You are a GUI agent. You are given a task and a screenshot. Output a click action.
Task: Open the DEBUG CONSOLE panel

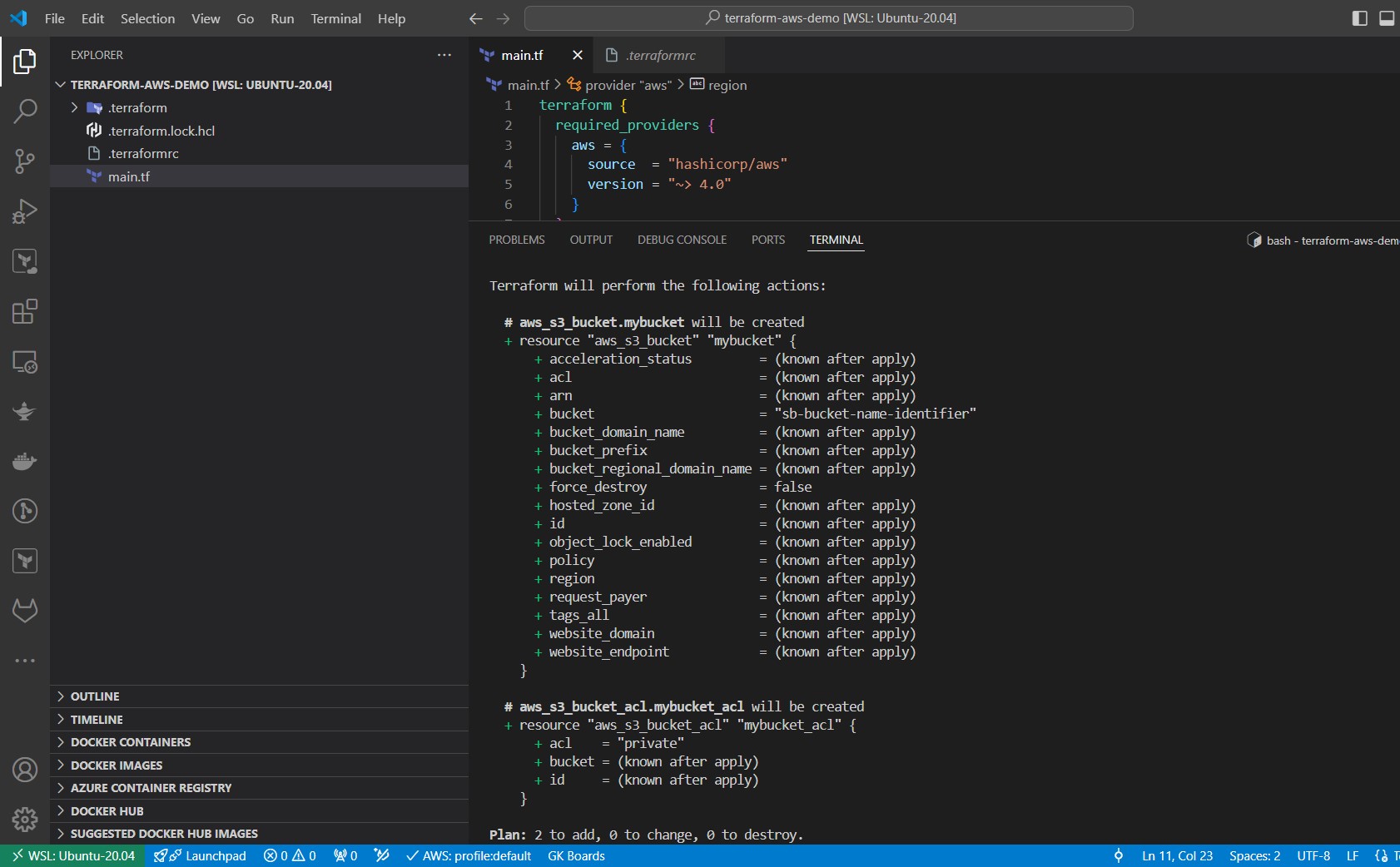click(x=681, y=240)
